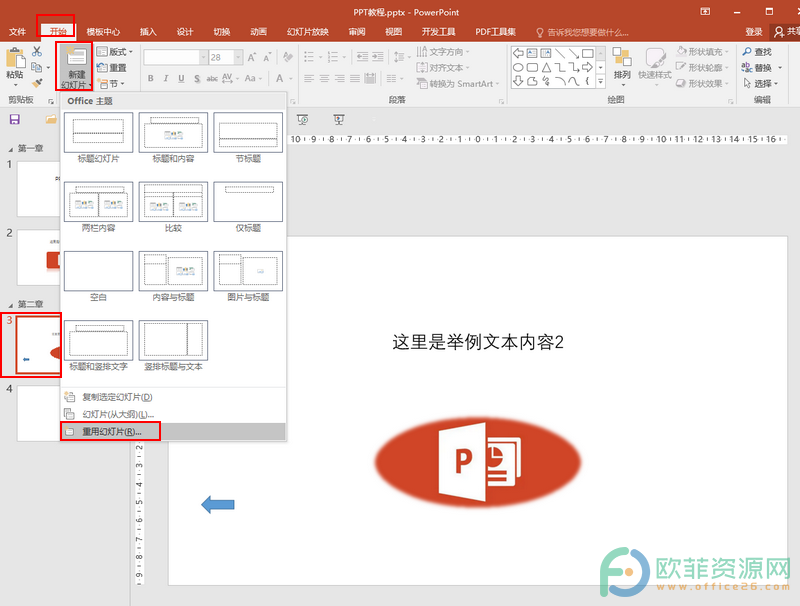Select the horizontal text box shape
The width and height of the screenshot is (800, 606).
tap(532, 53)
